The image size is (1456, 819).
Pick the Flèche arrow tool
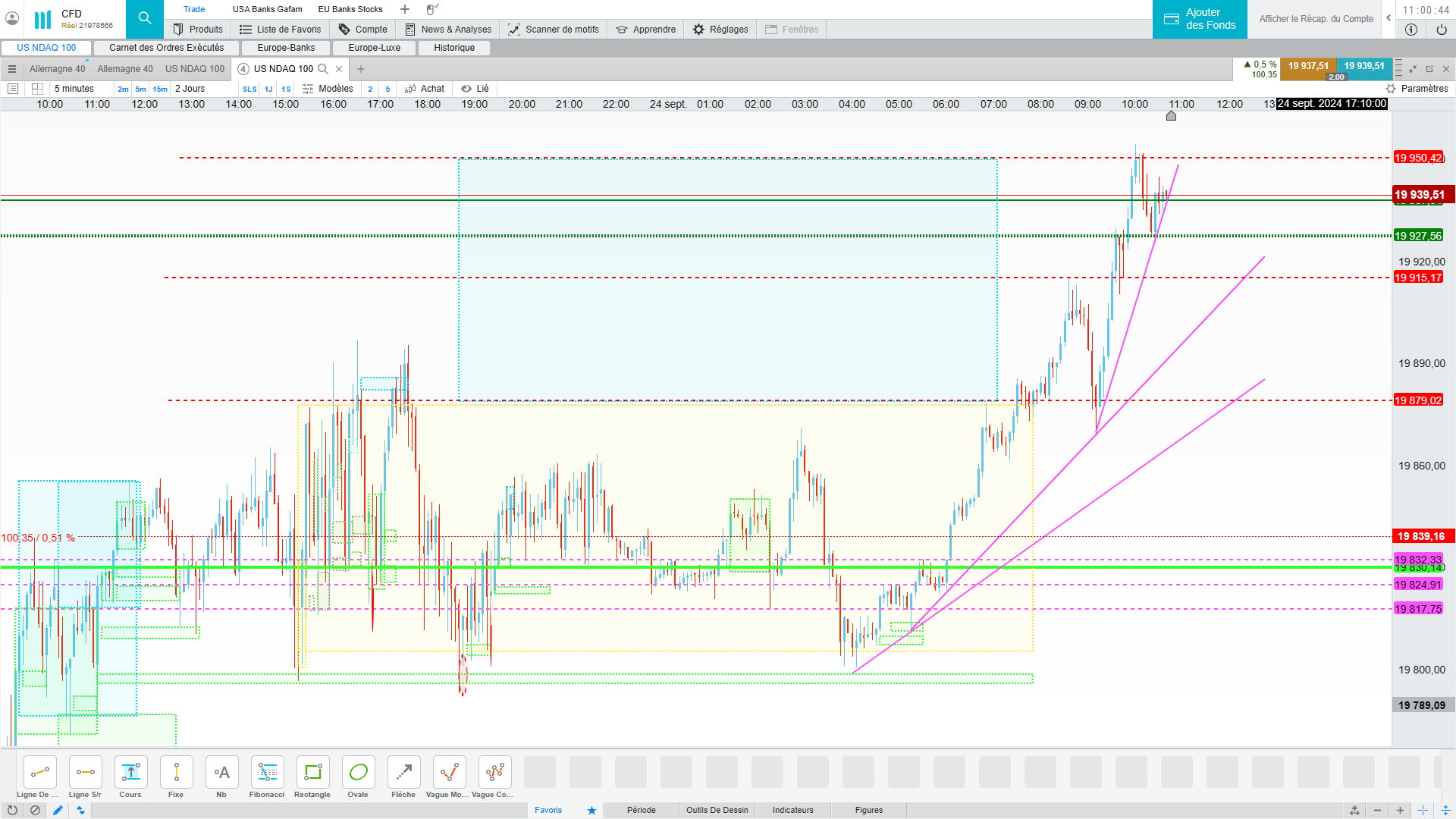click(403, 773)
